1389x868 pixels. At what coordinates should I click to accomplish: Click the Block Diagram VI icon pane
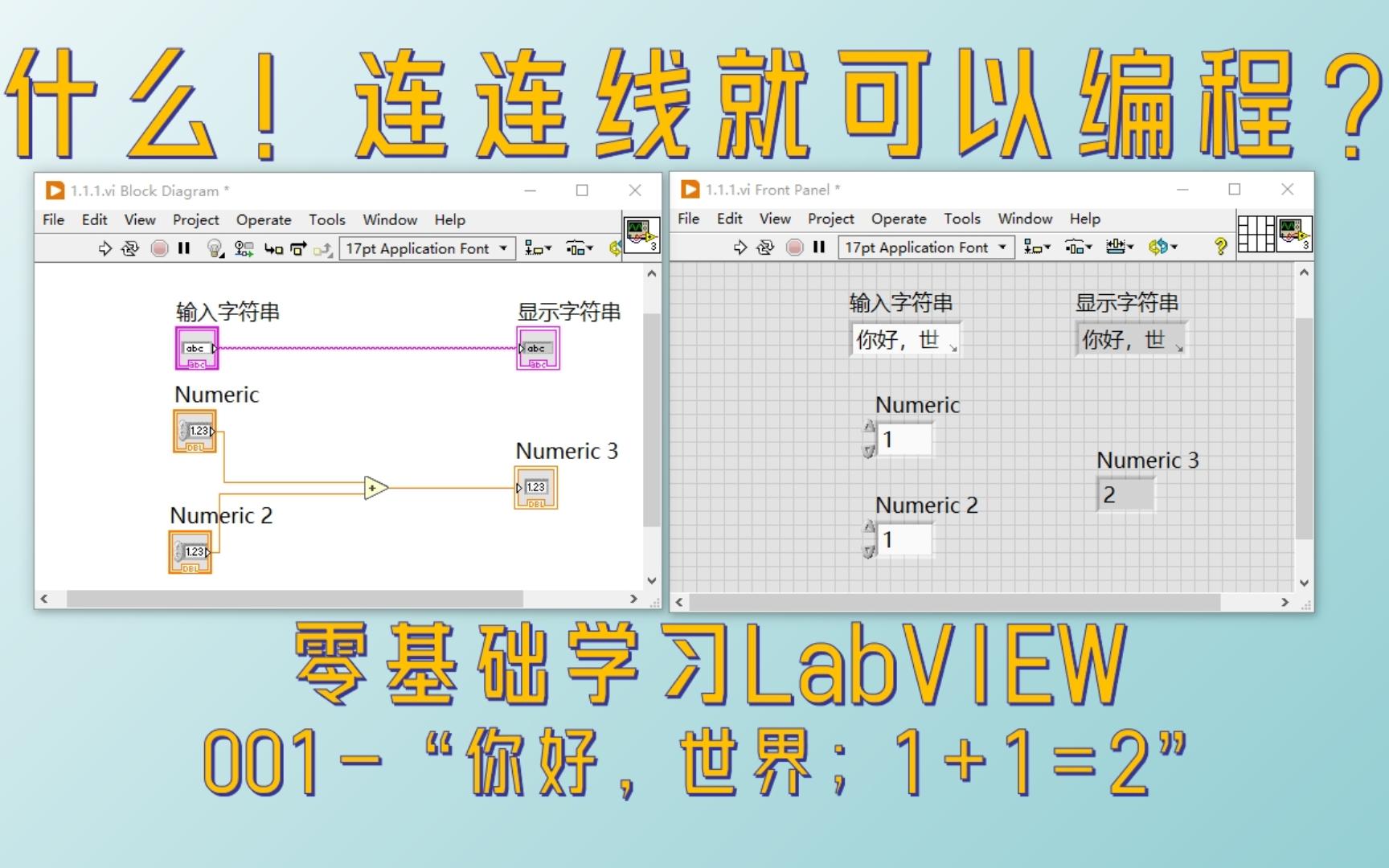pyautogui.click(x=641, y=235)
